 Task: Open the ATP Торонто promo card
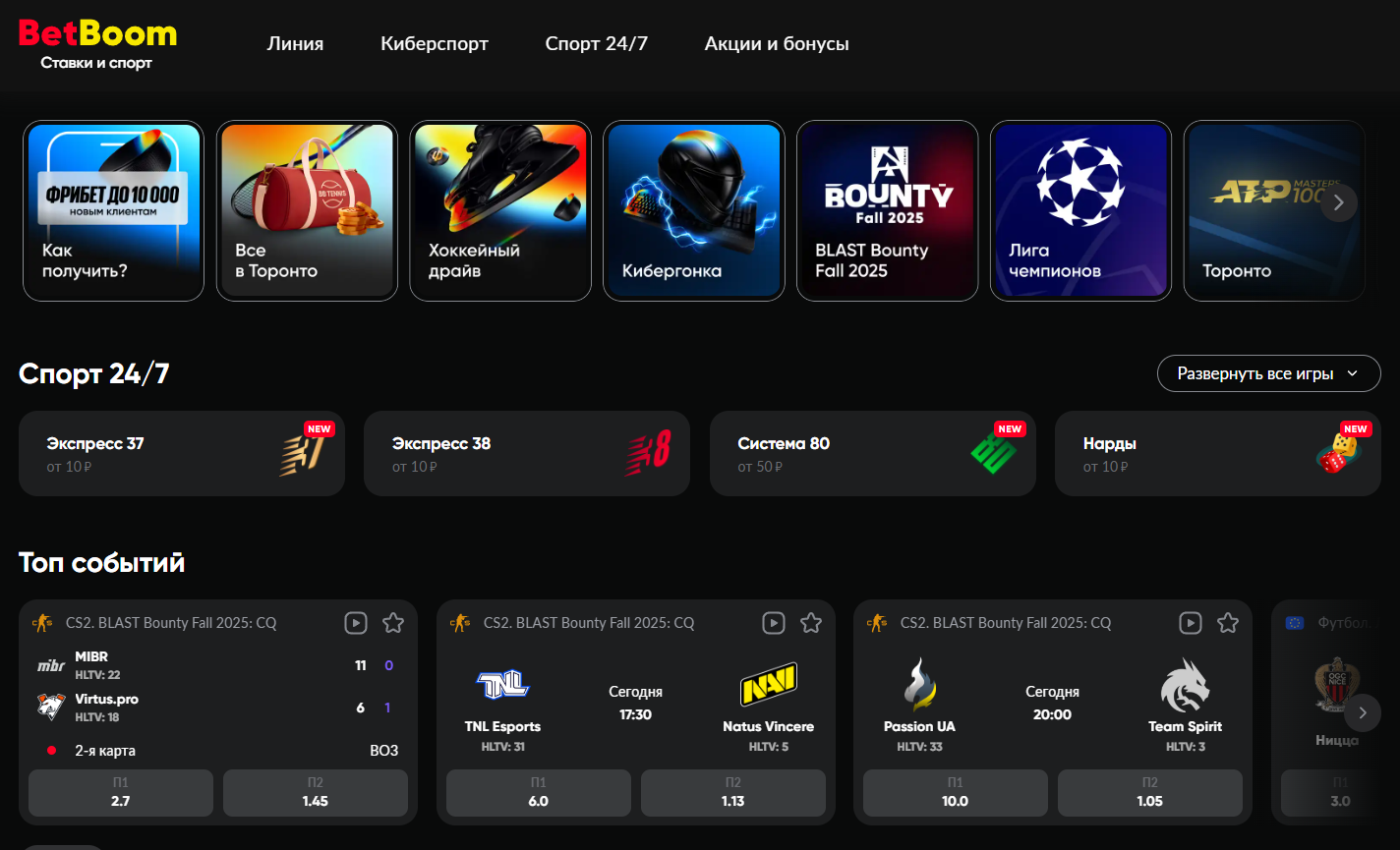pyautogui.click(x=1274, y=210)
